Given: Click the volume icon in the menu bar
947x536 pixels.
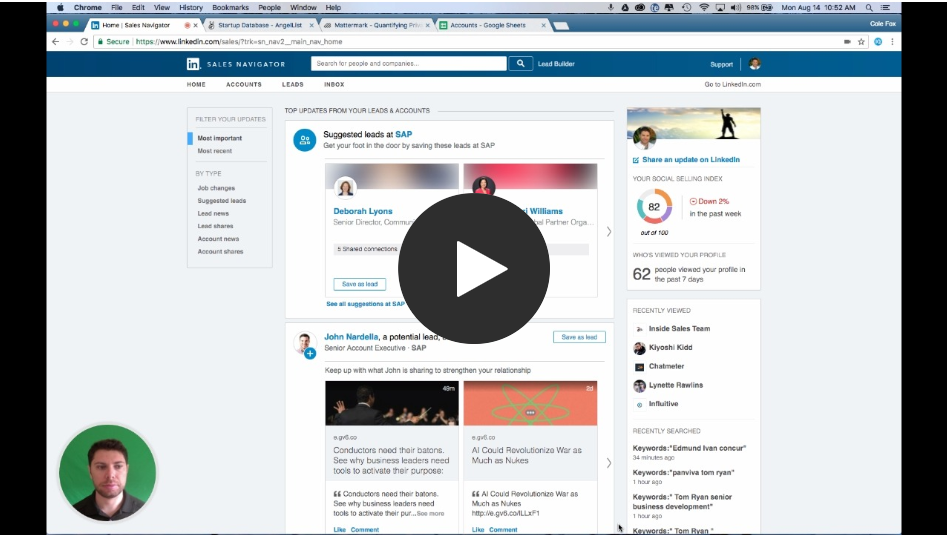Looking at the screenshot, I should click(x=736, y=8).
